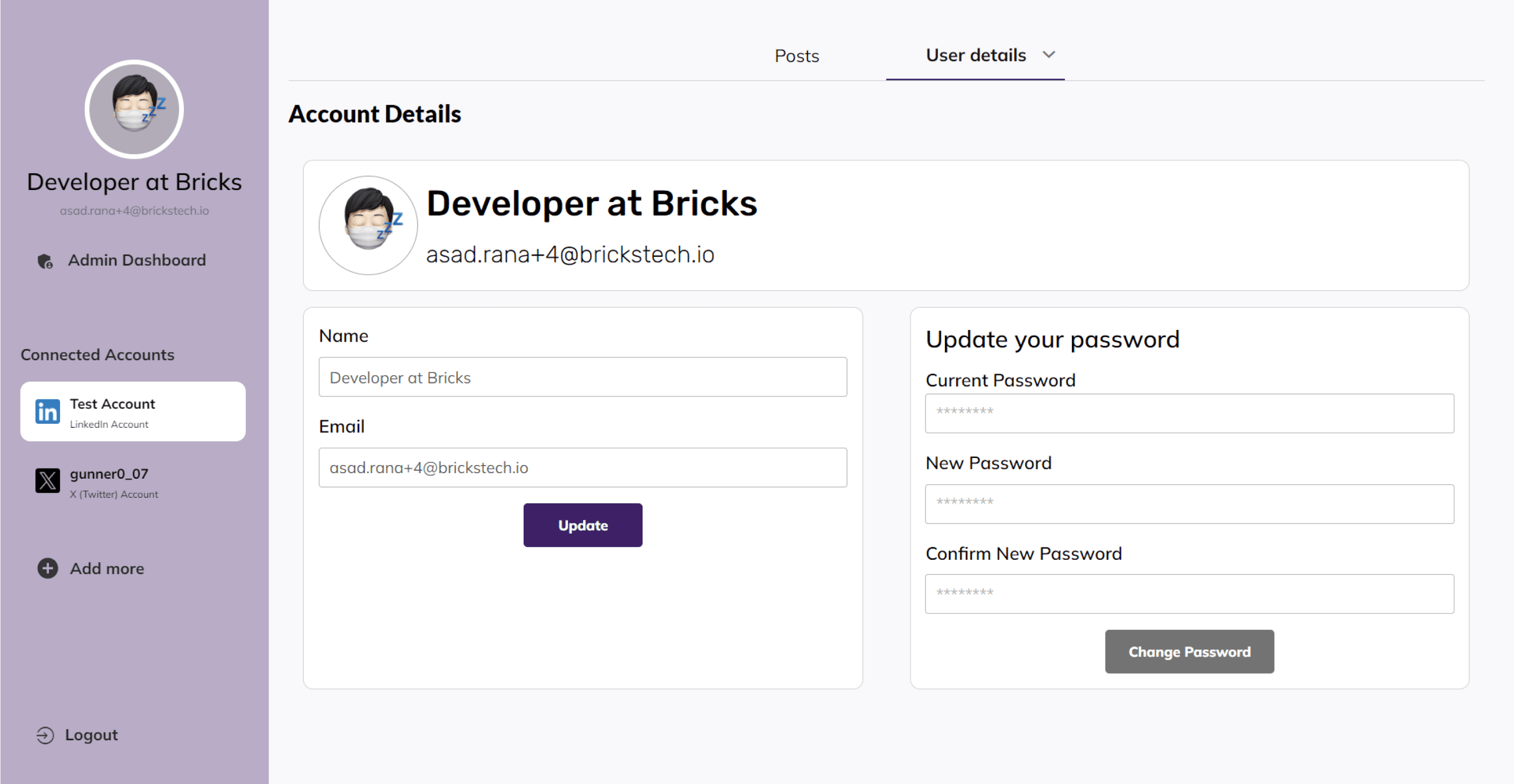
Task: Switch to the Posts tab
Action: [x=796, y=56]
